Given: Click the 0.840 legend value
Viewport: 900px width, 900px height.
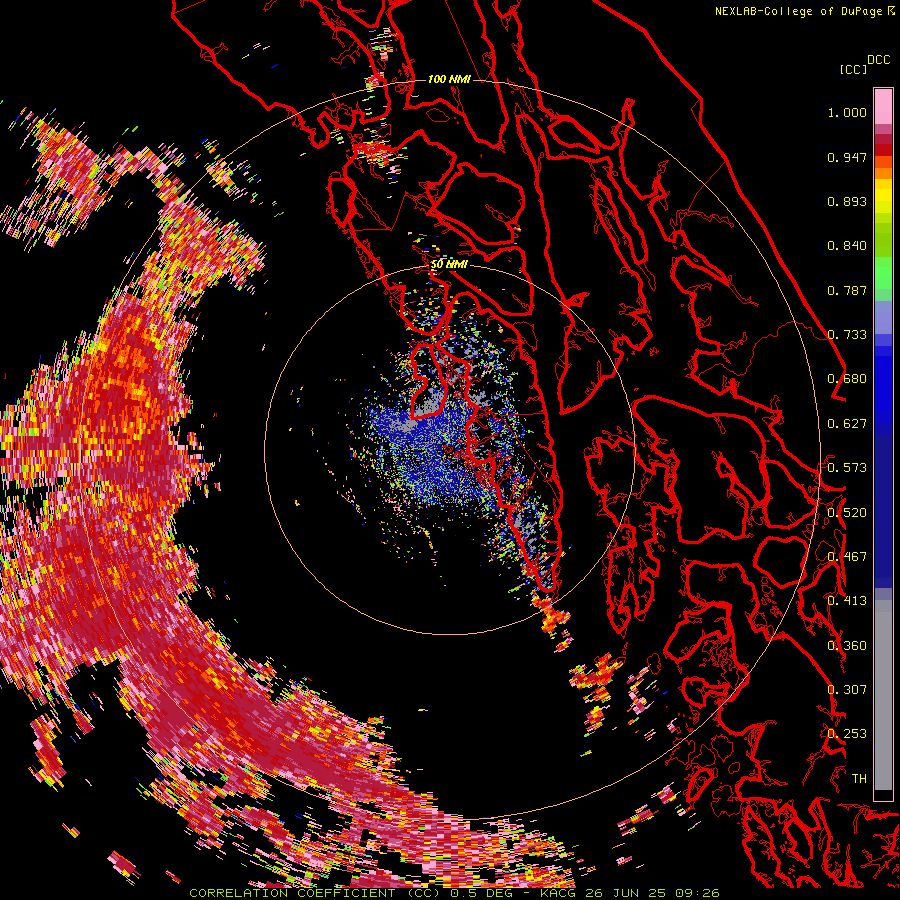Looking at the screenshot, I should click(x=847, y=246).
